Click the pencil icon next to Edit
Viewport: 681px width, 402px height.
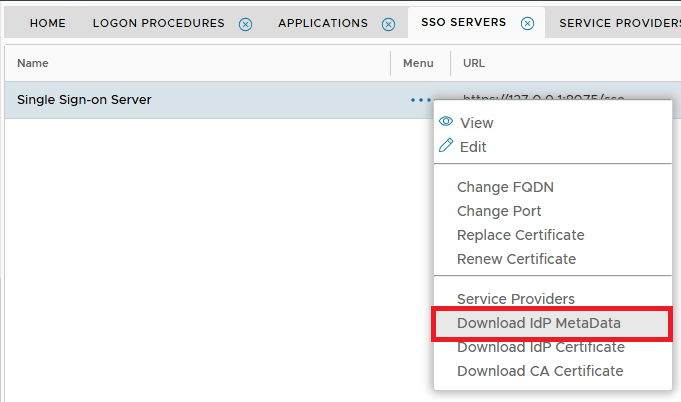[446, 146]
